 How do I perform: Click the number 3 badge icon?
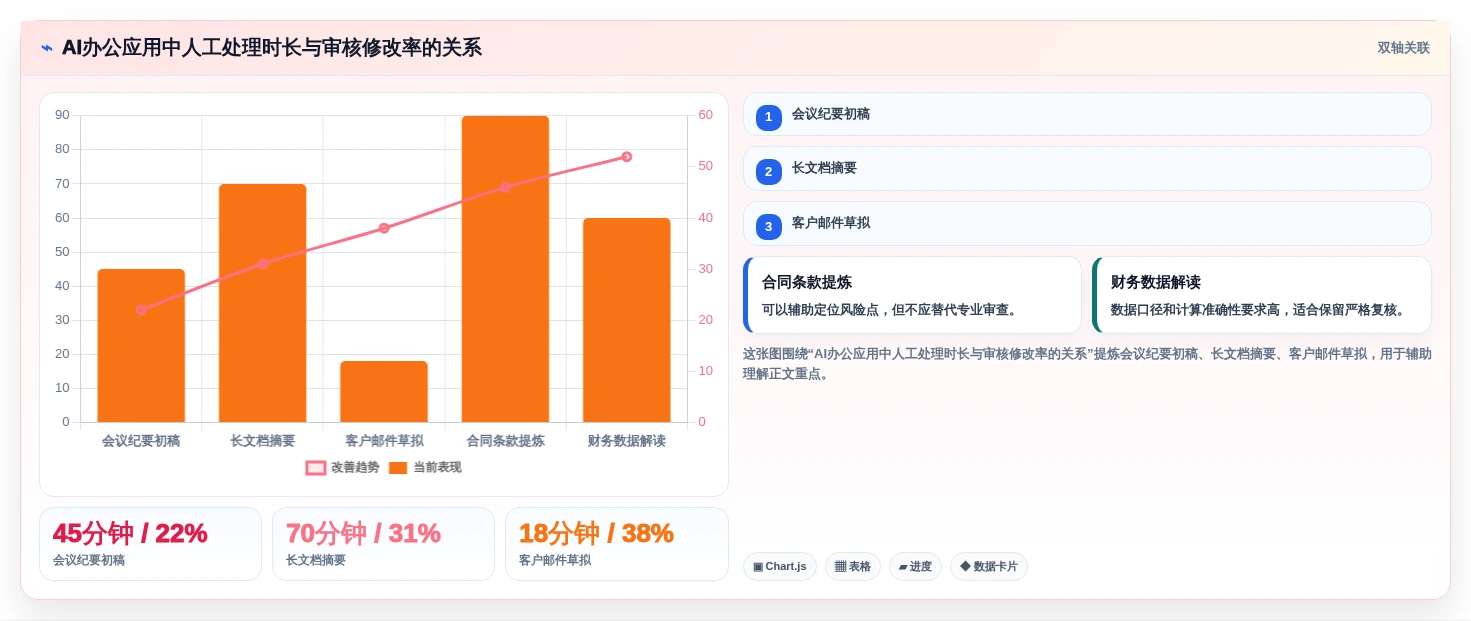click(768, 227)
